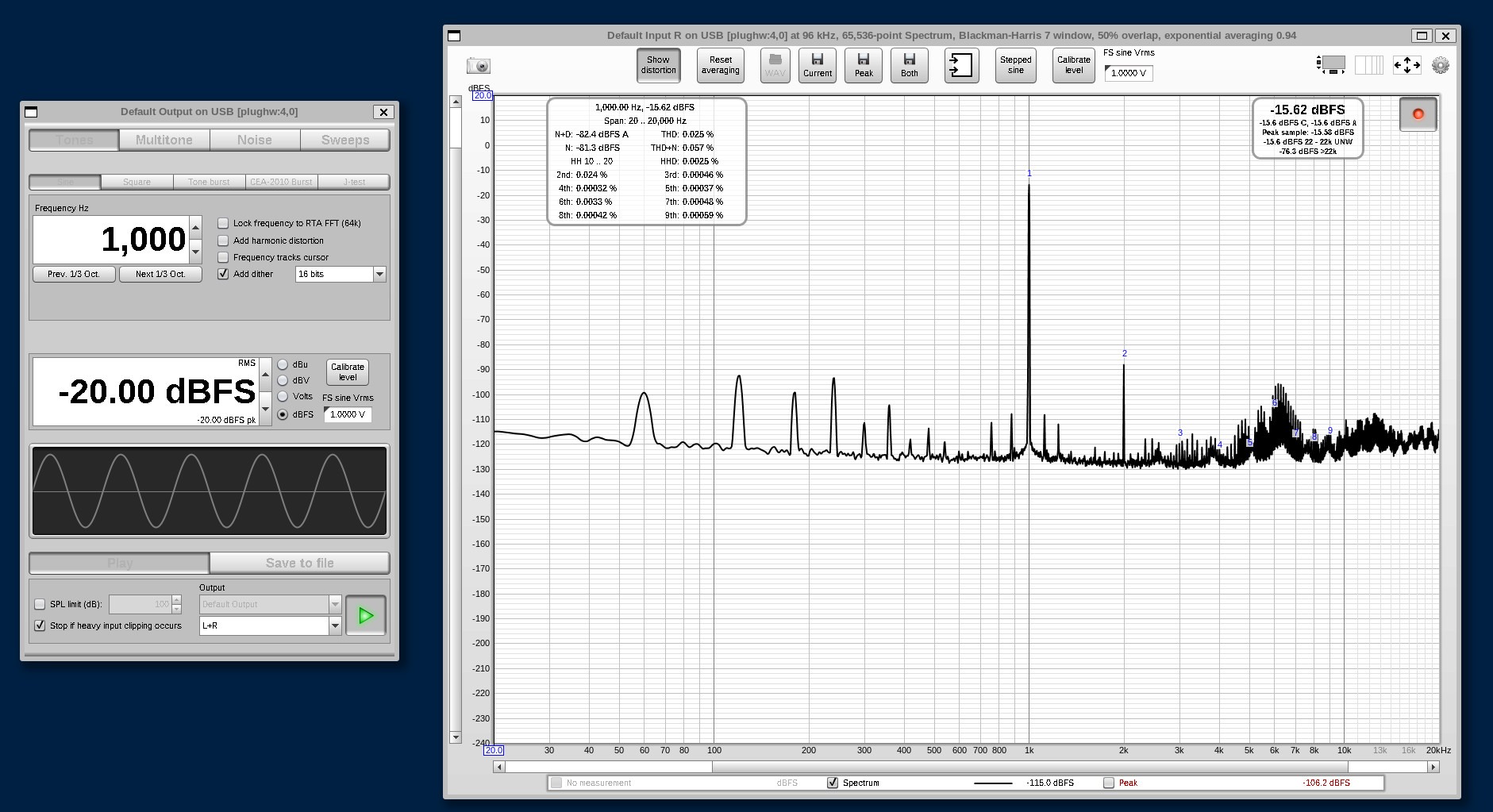Enable Add harmonic distortion checkbox
Screen dimensions: 1493x812
[223, 241]
